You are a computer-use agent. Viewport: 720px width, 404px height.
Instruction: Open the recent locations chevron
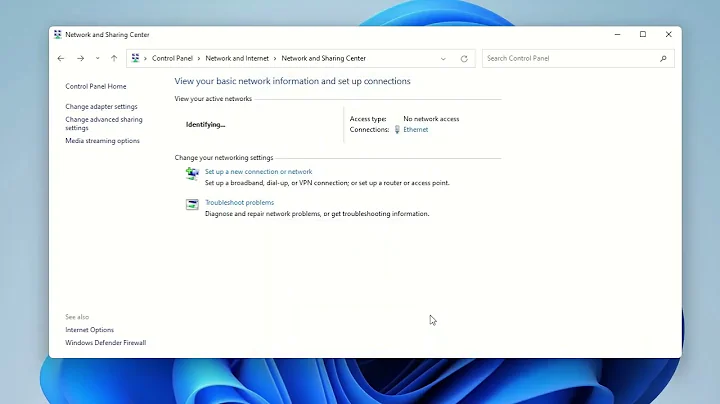pos(97,58)
